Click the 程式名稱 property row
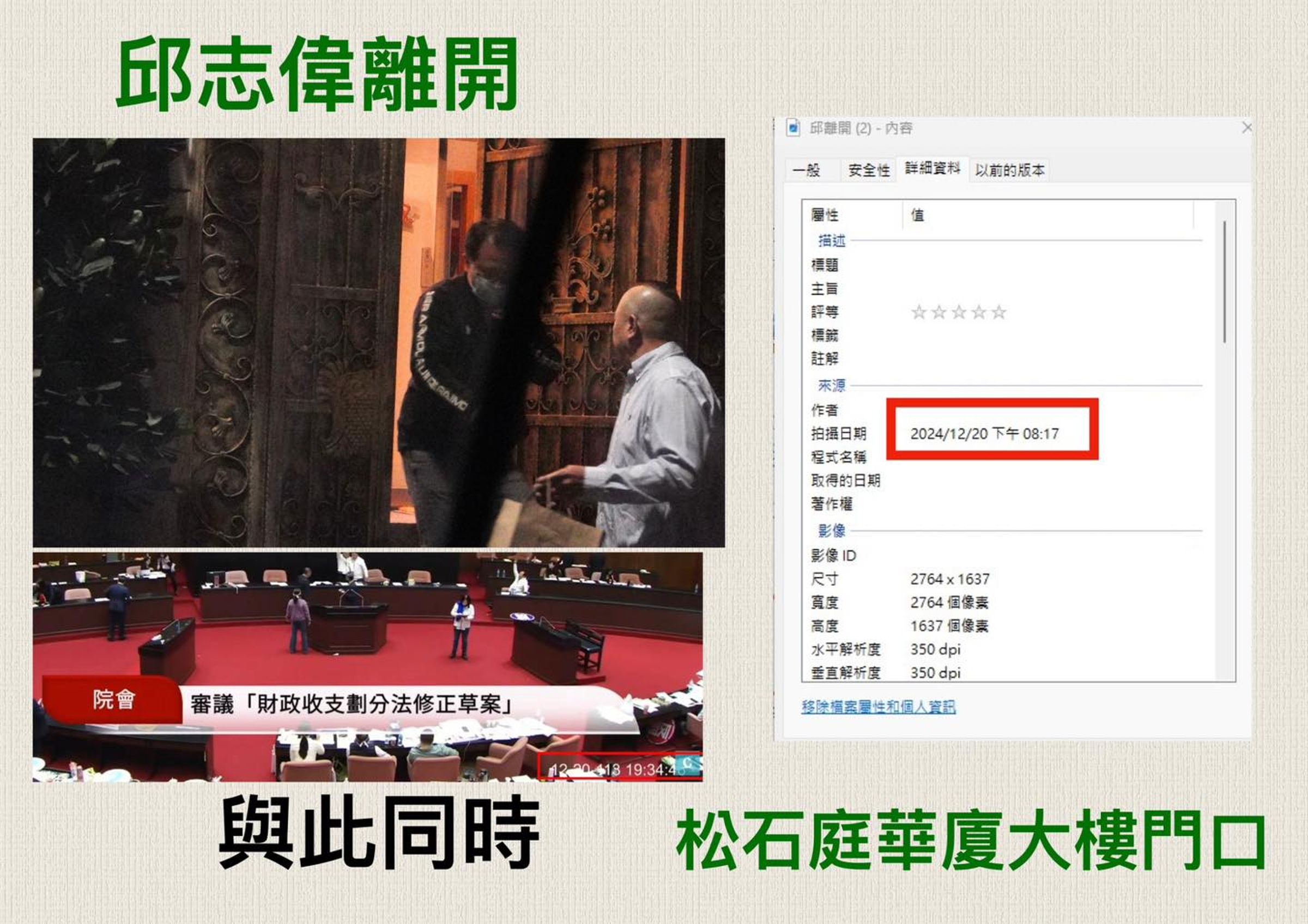 [x=1006, y=457]
